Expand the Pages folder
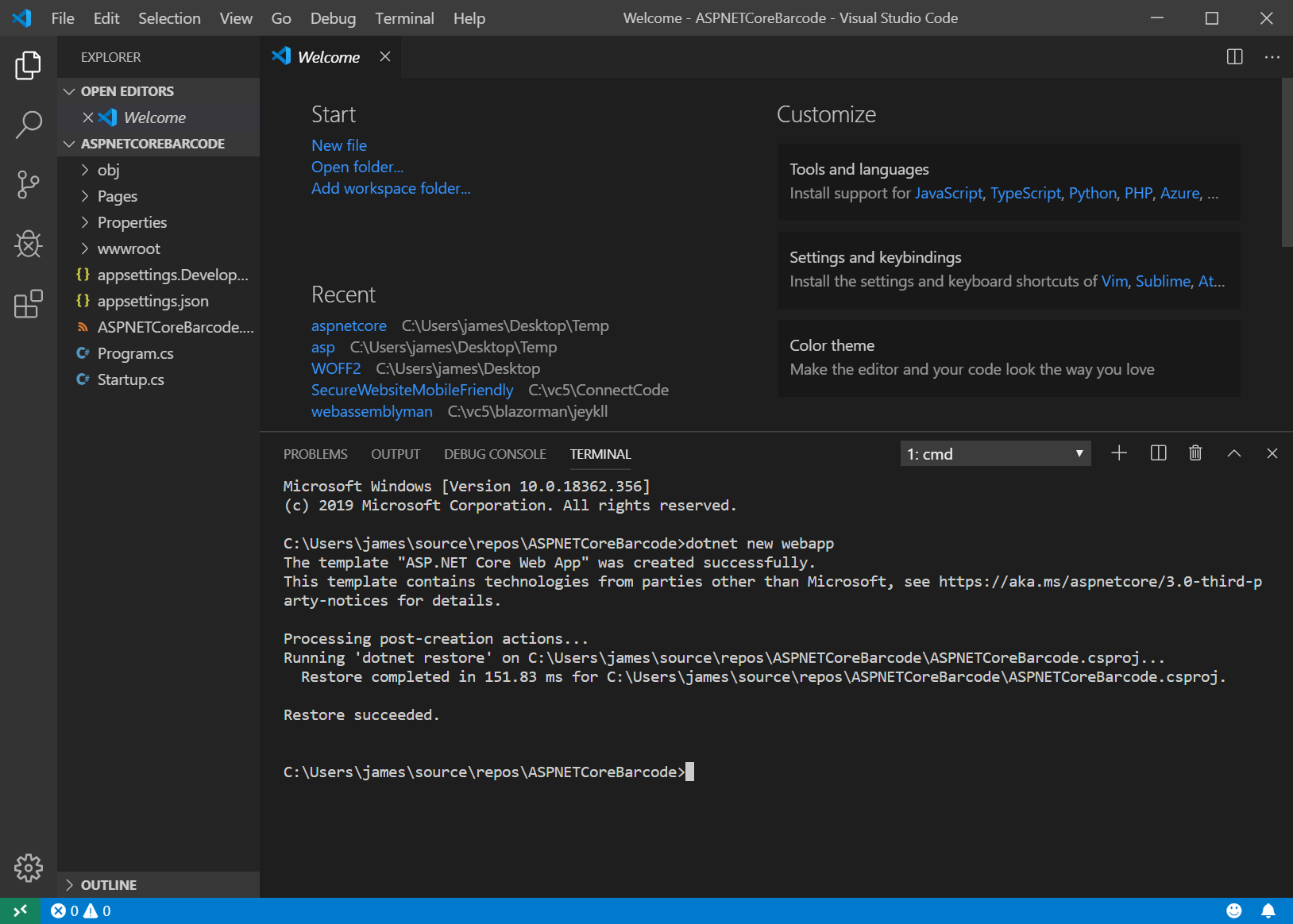This screenshot has height=924, width=1293. (118, 196)
